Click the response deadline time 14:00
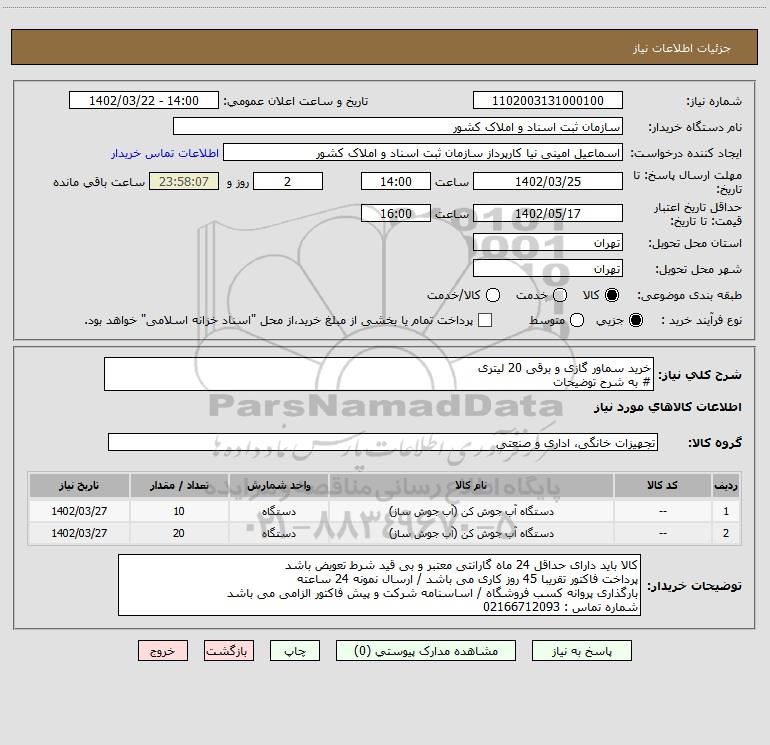This screenshot has height=745, width=770. (x=396, y=181)
